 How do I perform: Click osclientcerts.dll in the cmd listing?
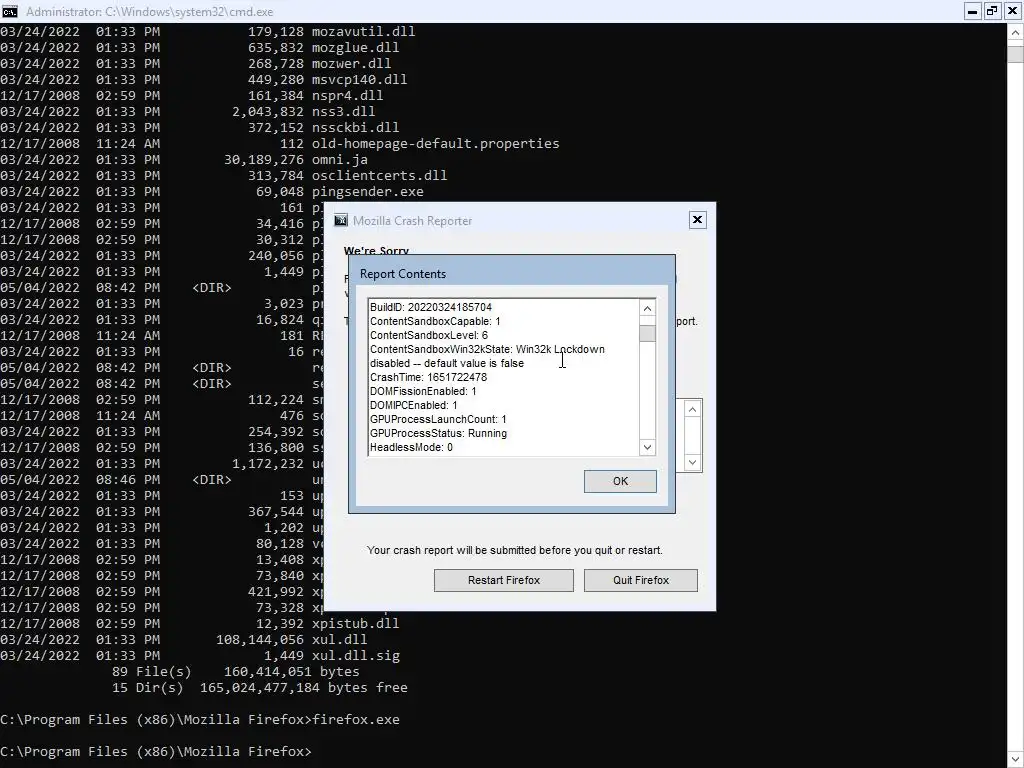tap(379, 176)
